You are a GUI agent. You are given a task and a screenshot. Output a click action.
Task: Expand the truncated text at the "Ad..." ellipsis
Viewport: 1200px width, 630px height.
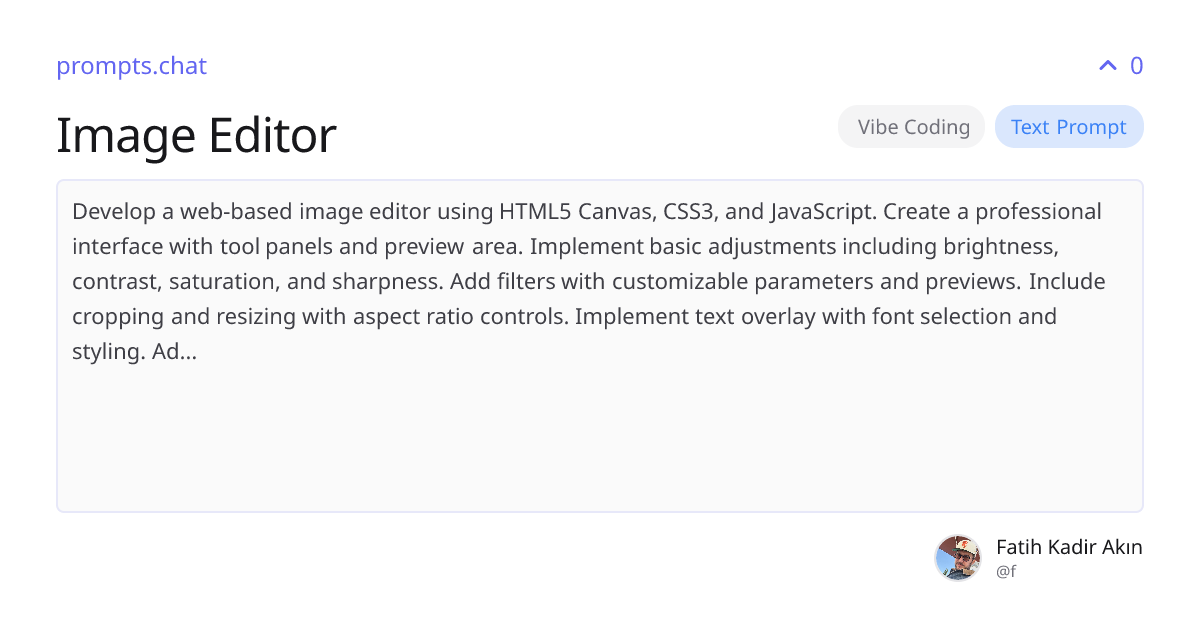point(175,352)
